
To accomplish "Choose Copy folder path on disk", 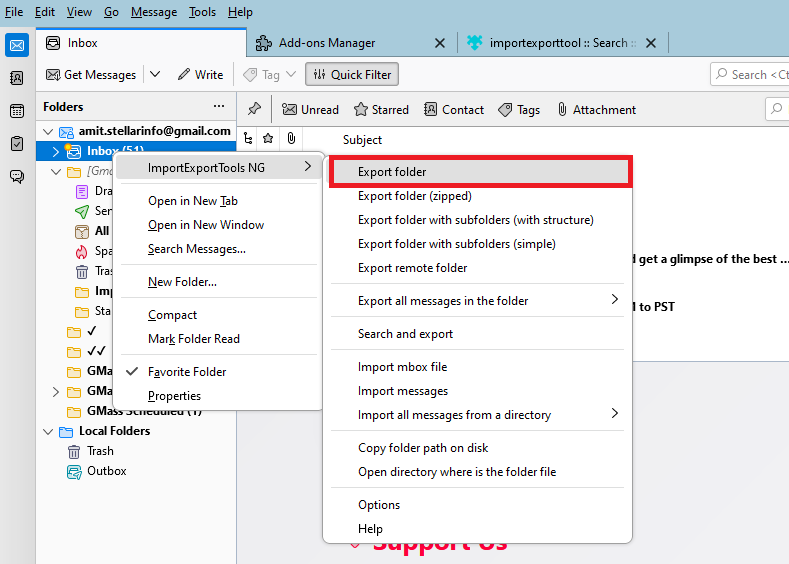I will coord(477,448).
